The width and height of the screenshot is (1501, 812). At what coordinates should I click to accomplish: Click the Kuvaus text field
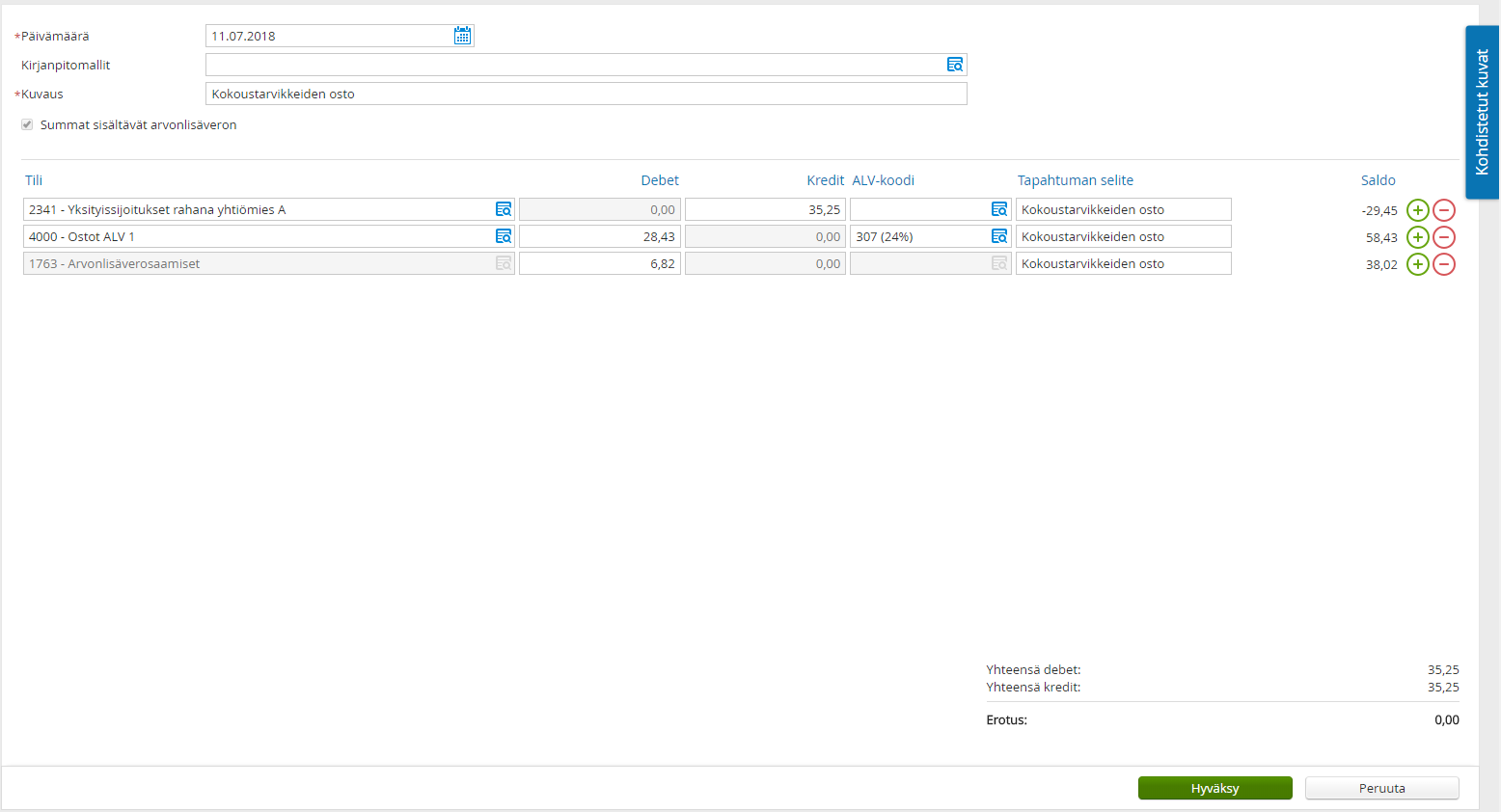coord(587,94)
